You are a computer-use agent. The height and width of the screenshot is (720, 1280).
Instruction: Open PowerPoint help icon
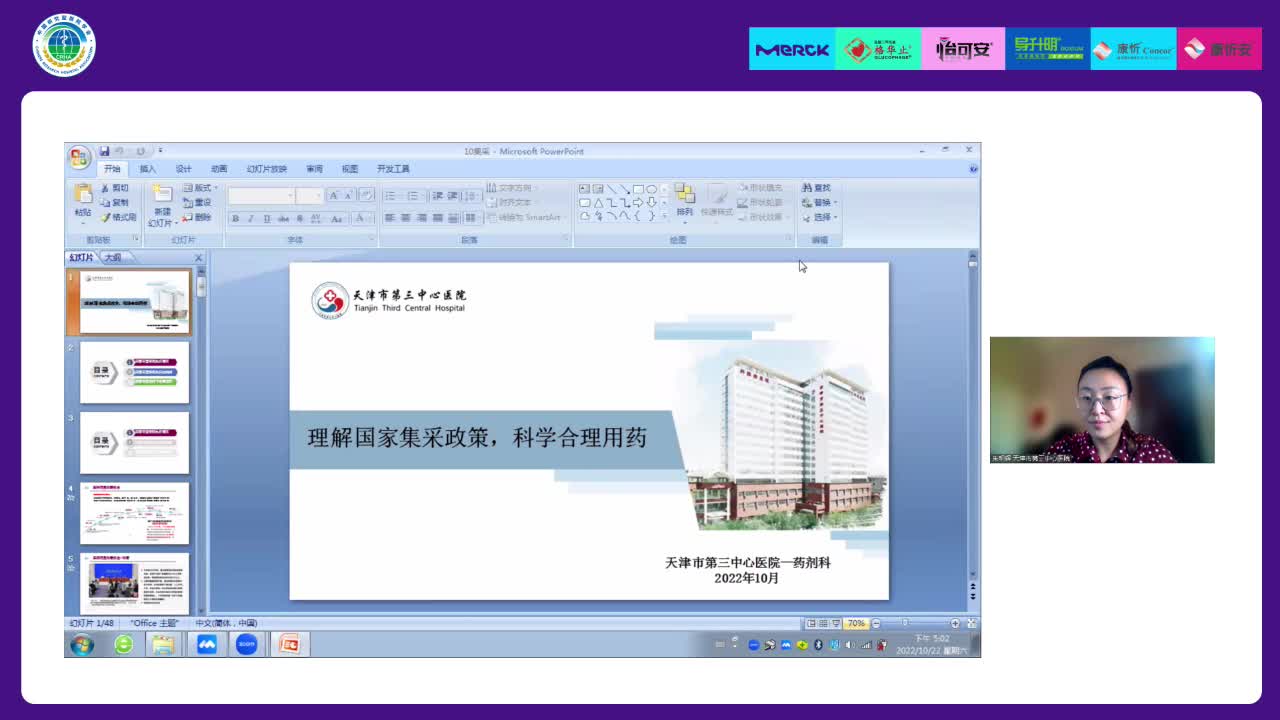973,169
